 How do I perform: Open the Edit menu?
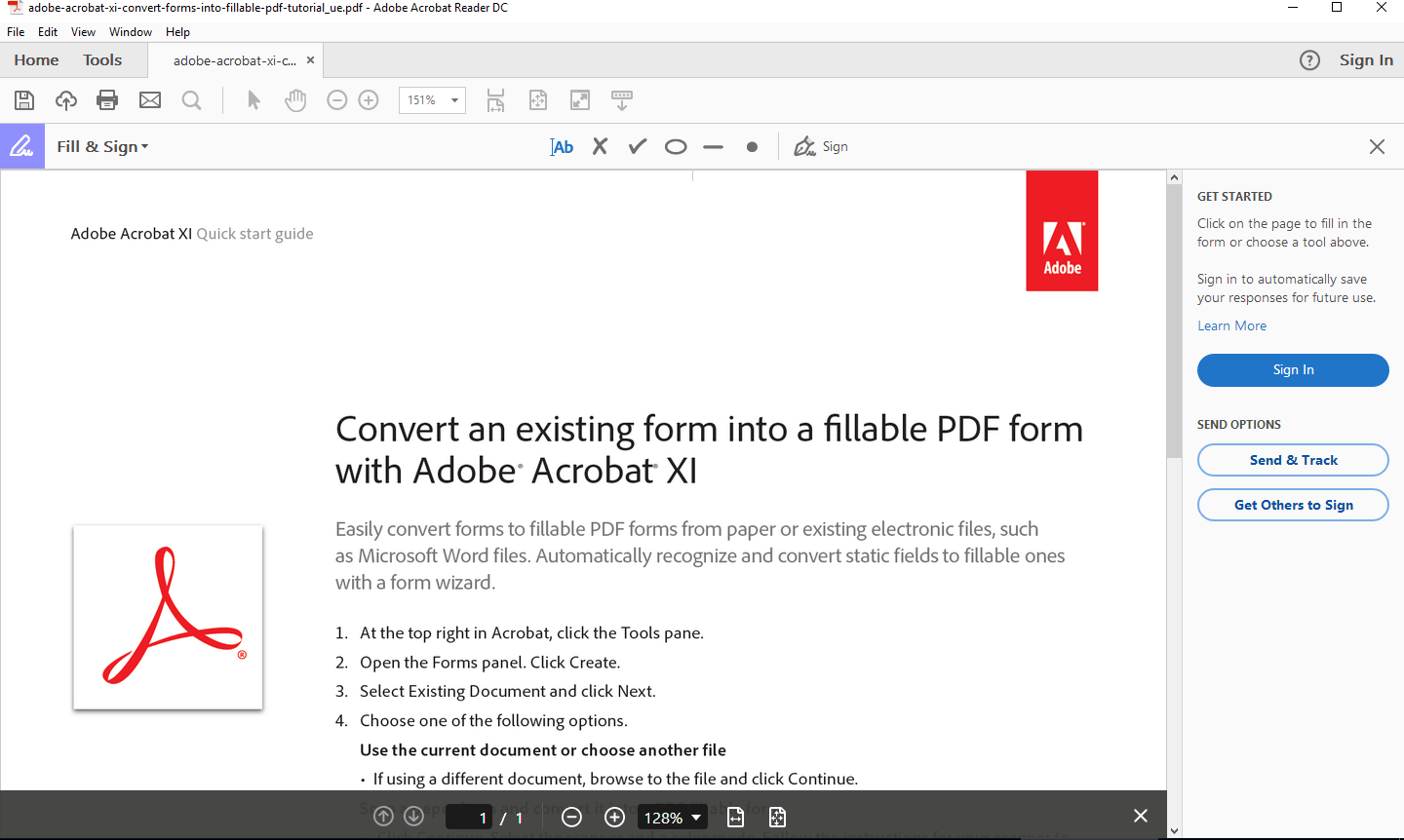tap(48, 32)
